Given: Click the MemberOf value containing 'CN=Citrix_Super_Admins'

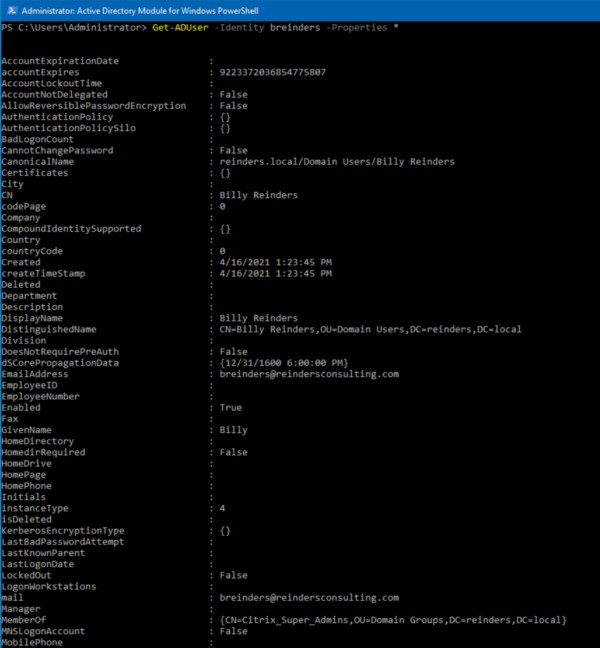Looking at the screenshot, I should coord(393,620).
